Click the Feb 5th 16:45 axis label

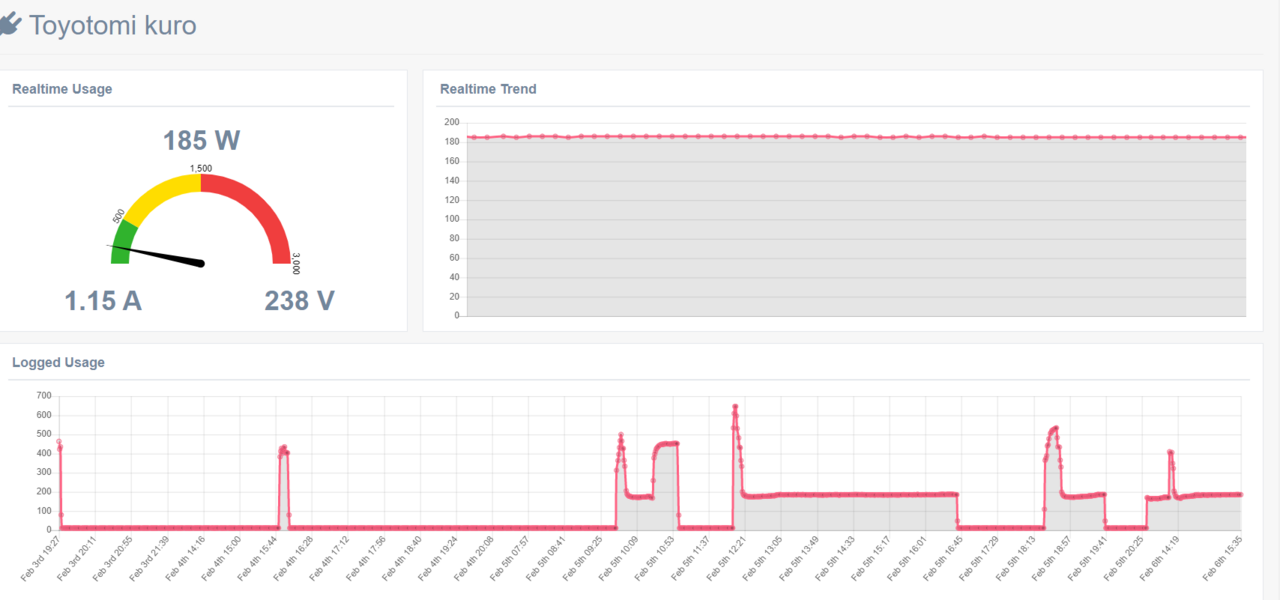[x=941, y=558]
